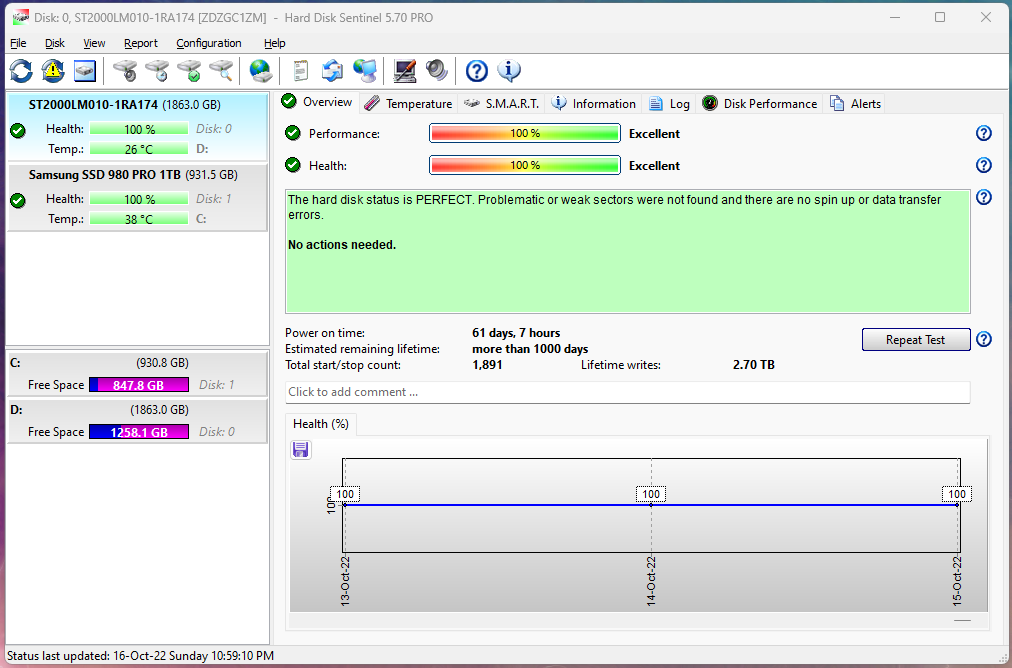Click the lifetime writes value 2.70 TB
1012x668 pixels.
pyautogui.click(x=754, y=365)
